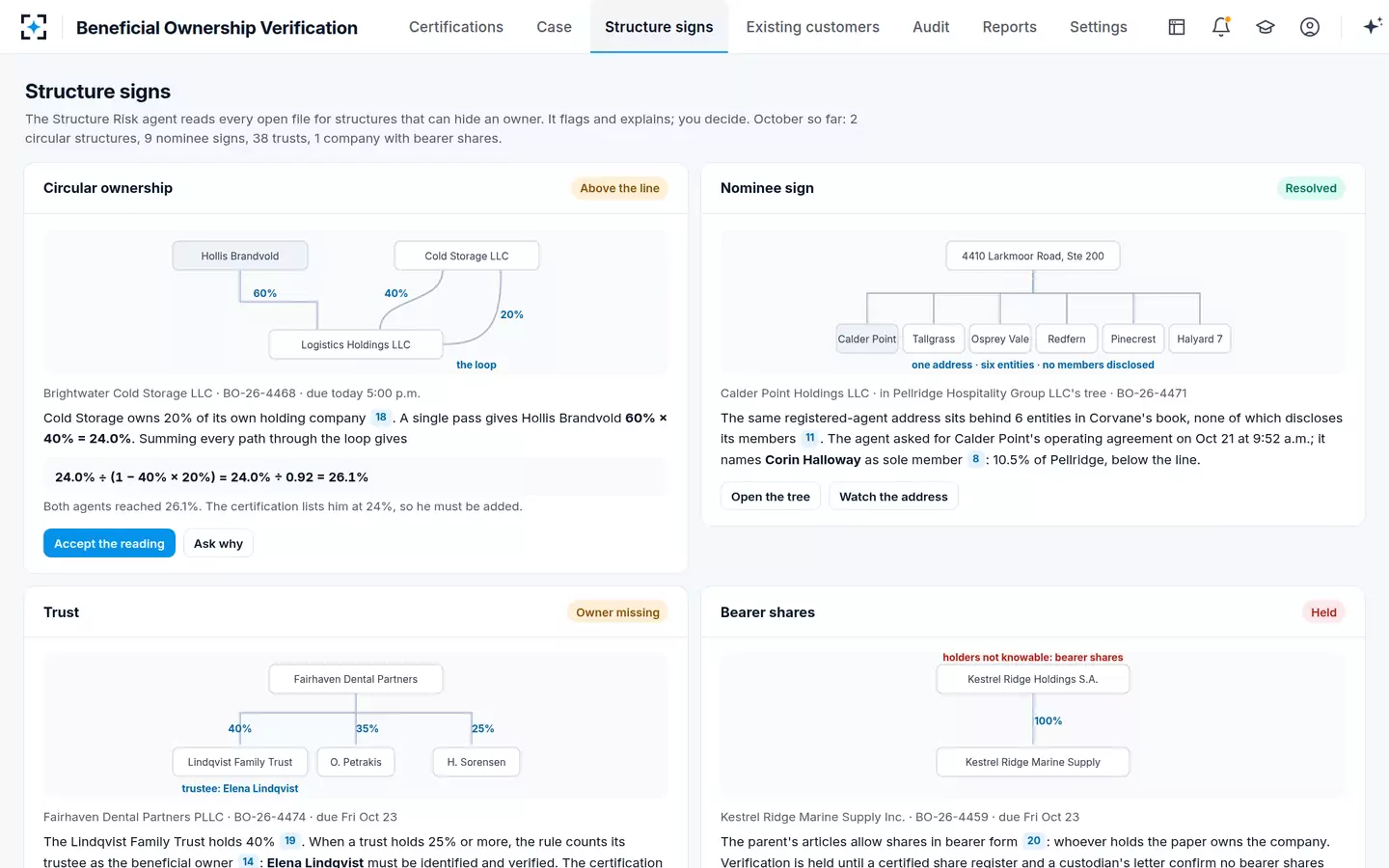The width and height of the screenshot is (1389, 868).
Task: Select the Lindqvist Family Trust node
Action: (240, 762)
